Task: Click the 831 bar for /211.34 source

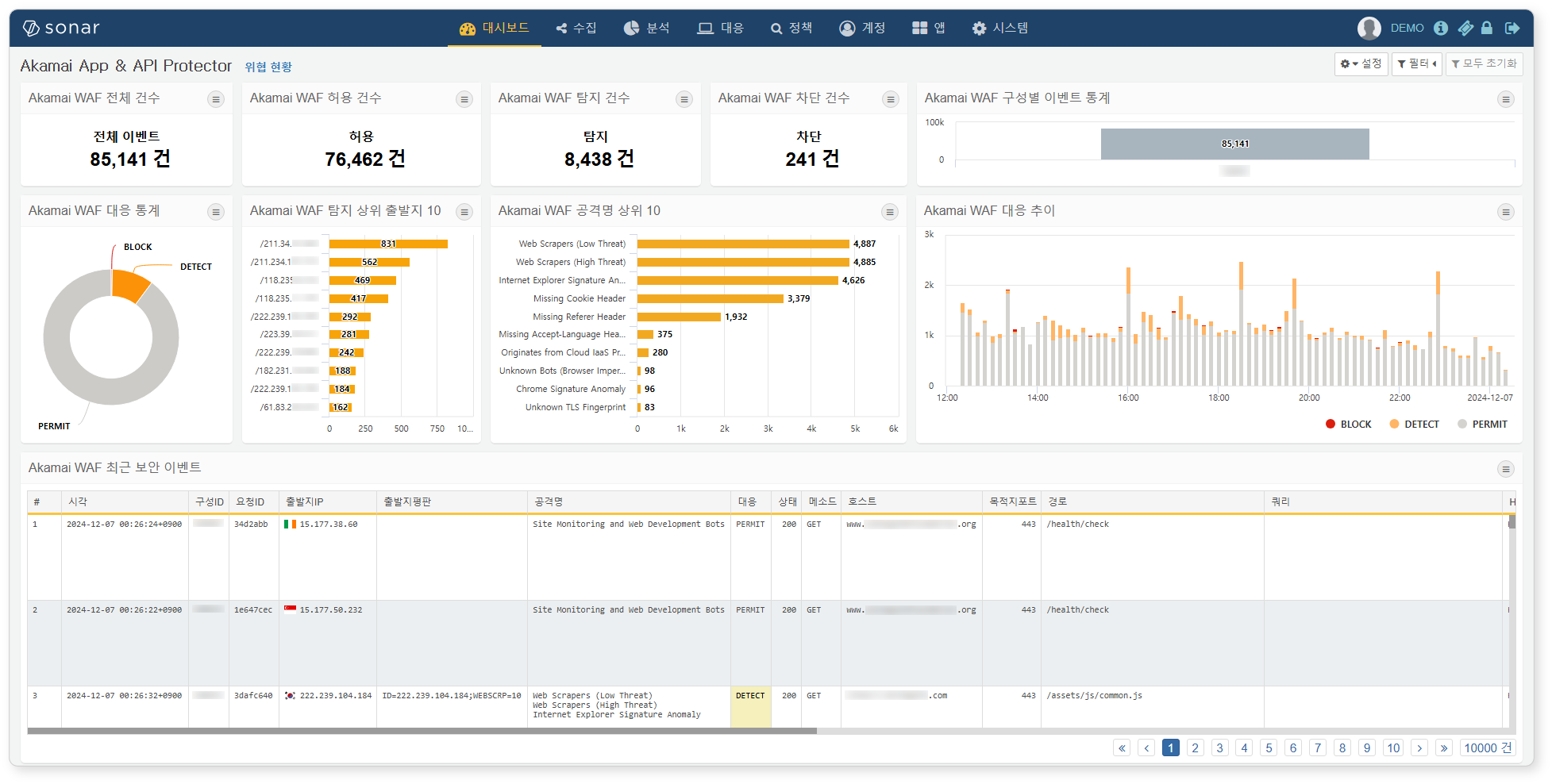Action: [x=388, y=244]
